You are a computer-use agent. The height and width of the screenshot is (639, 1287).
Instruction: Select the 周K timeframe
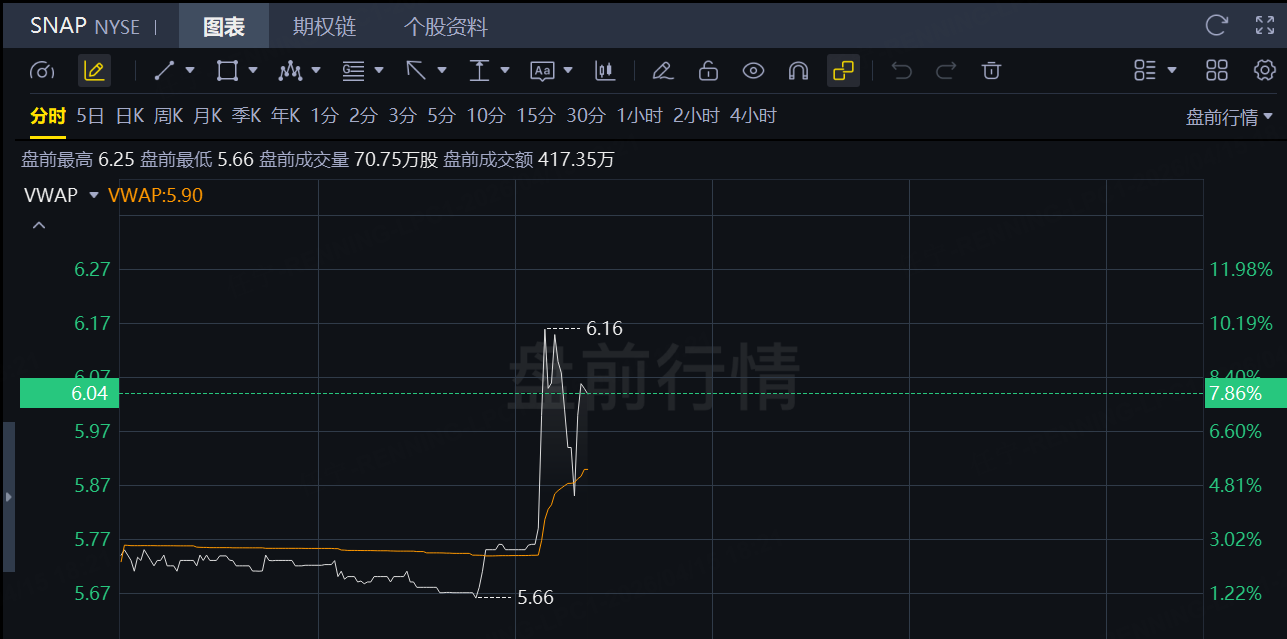pyautogui.click(x=168, y=116)
